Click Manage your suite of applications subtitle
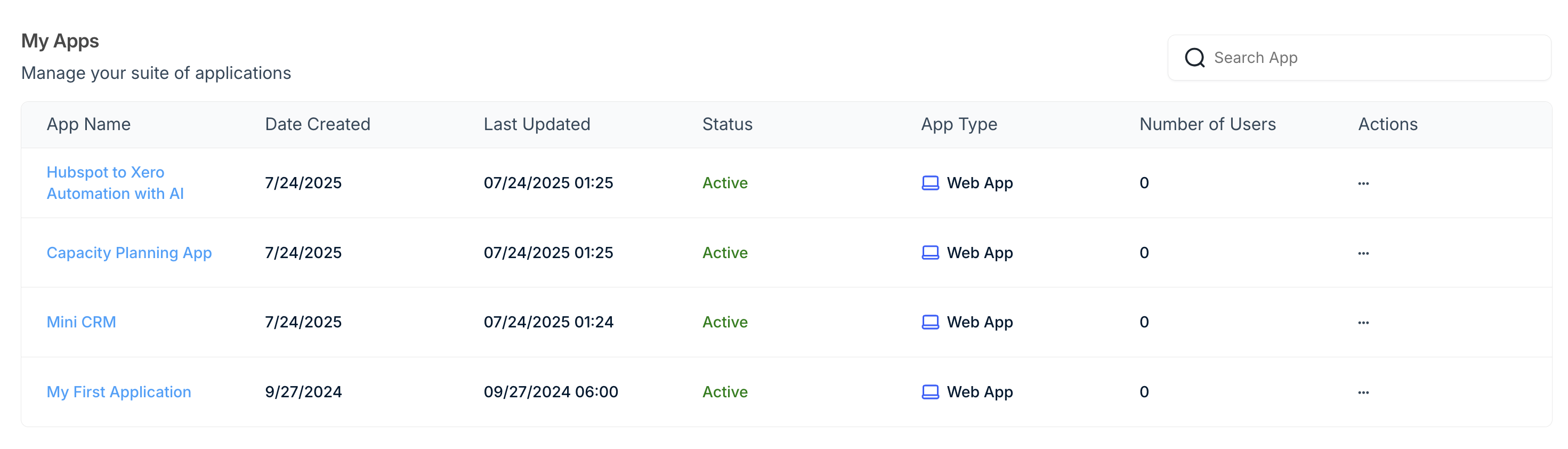The width and height of the screenshot is (1568, 449). [x=156, y=73]
